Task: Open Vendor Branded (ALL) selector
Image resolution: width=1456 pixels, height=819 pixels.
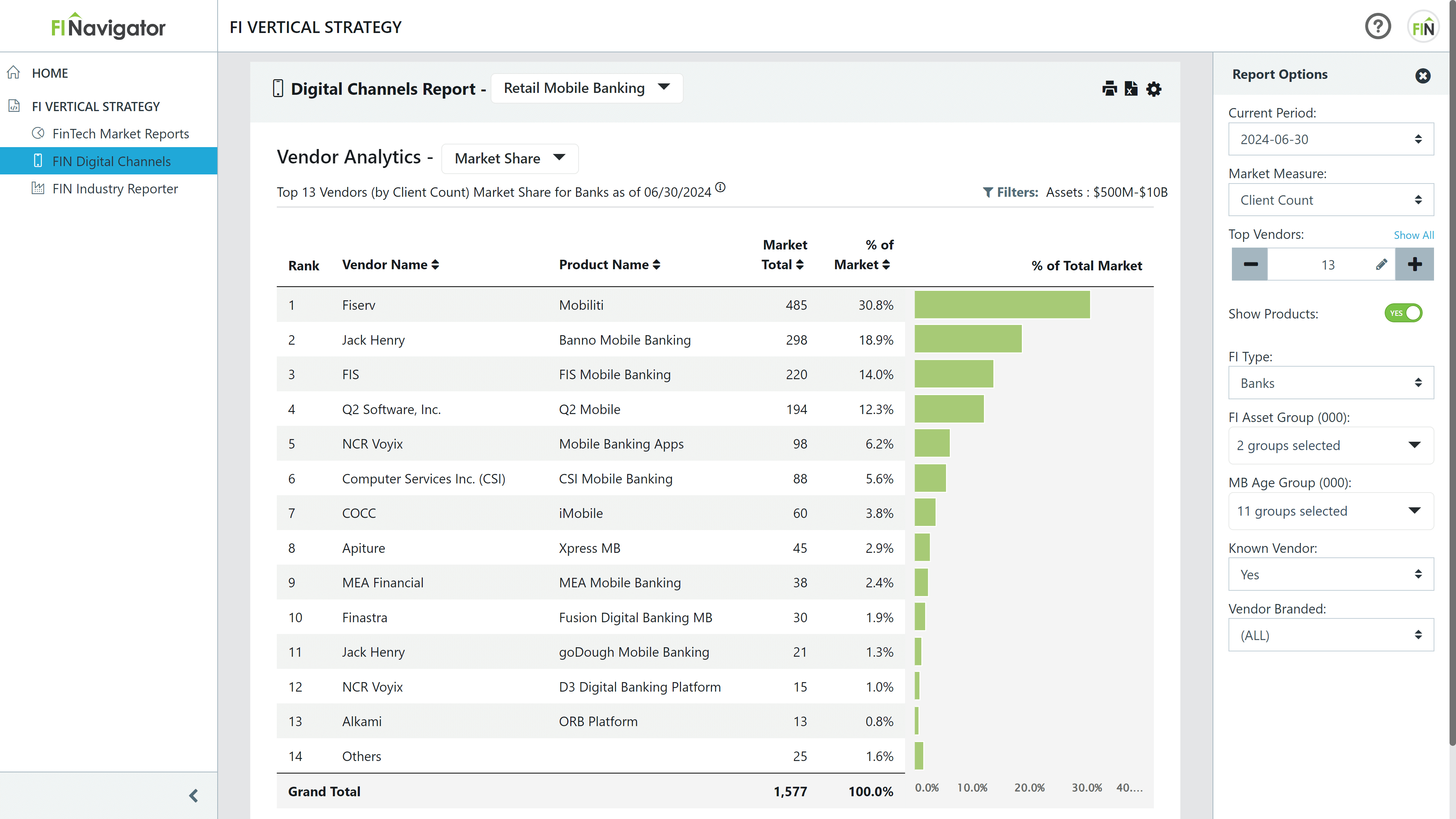Action: coord(1330,635)
